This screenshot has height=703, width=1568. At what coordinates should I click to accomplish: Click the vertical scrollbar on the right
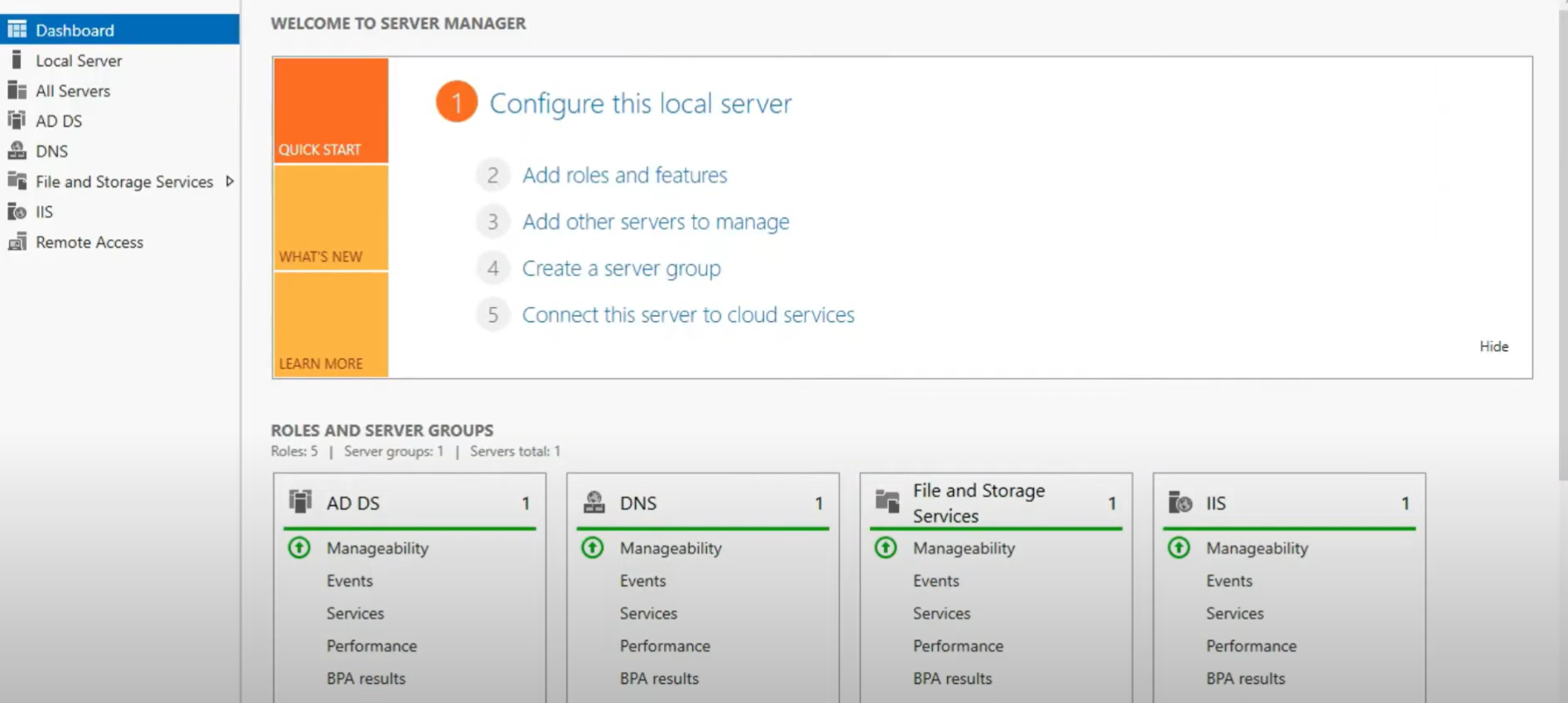click(x=1562, y=244)
